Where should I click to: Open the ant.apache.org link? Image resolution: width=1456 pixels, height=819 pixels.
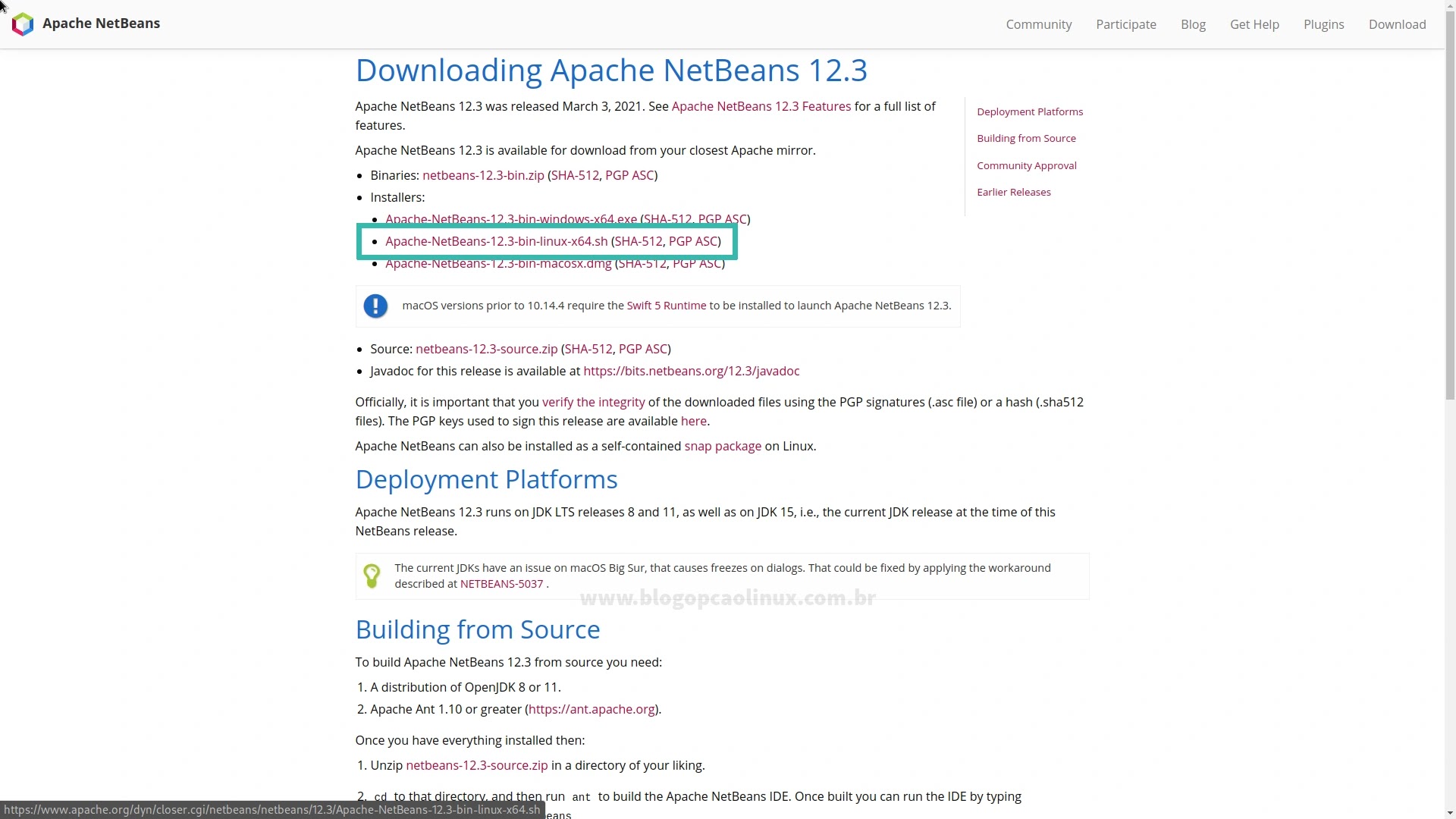pyautogui.click(x=591, y=709)
